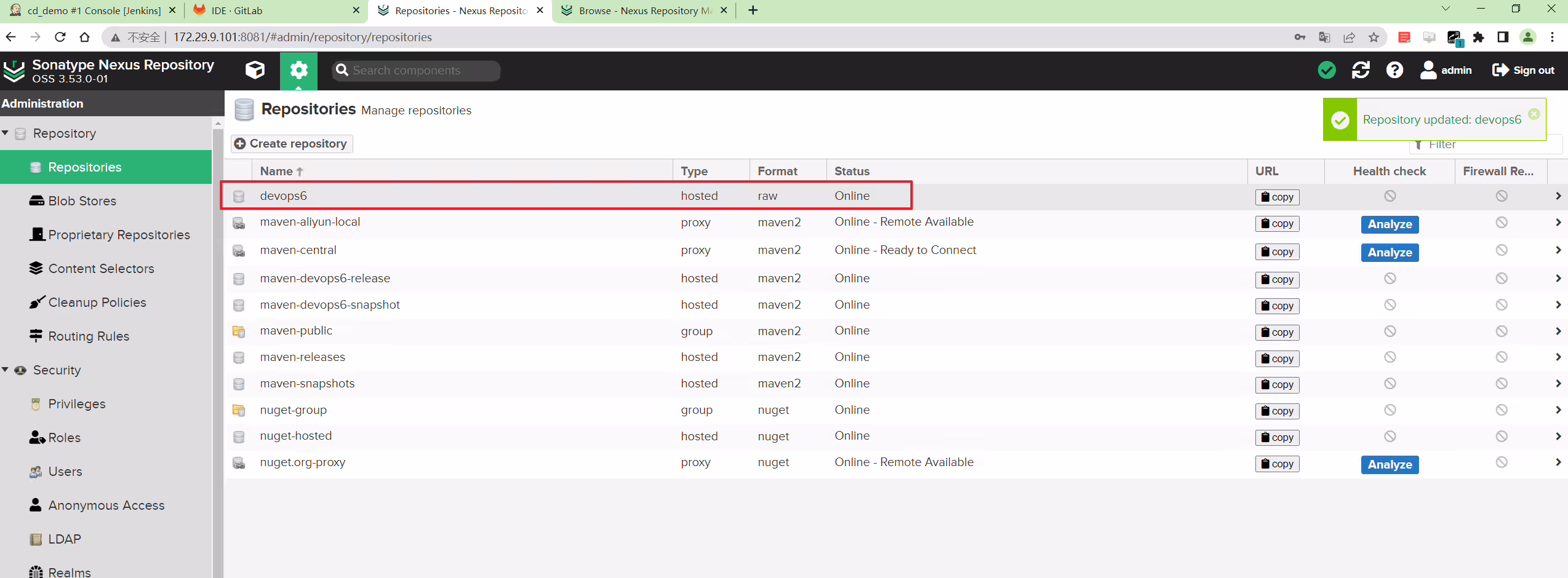
Task: Open the Browse cube icon in header
Action: 255,70
